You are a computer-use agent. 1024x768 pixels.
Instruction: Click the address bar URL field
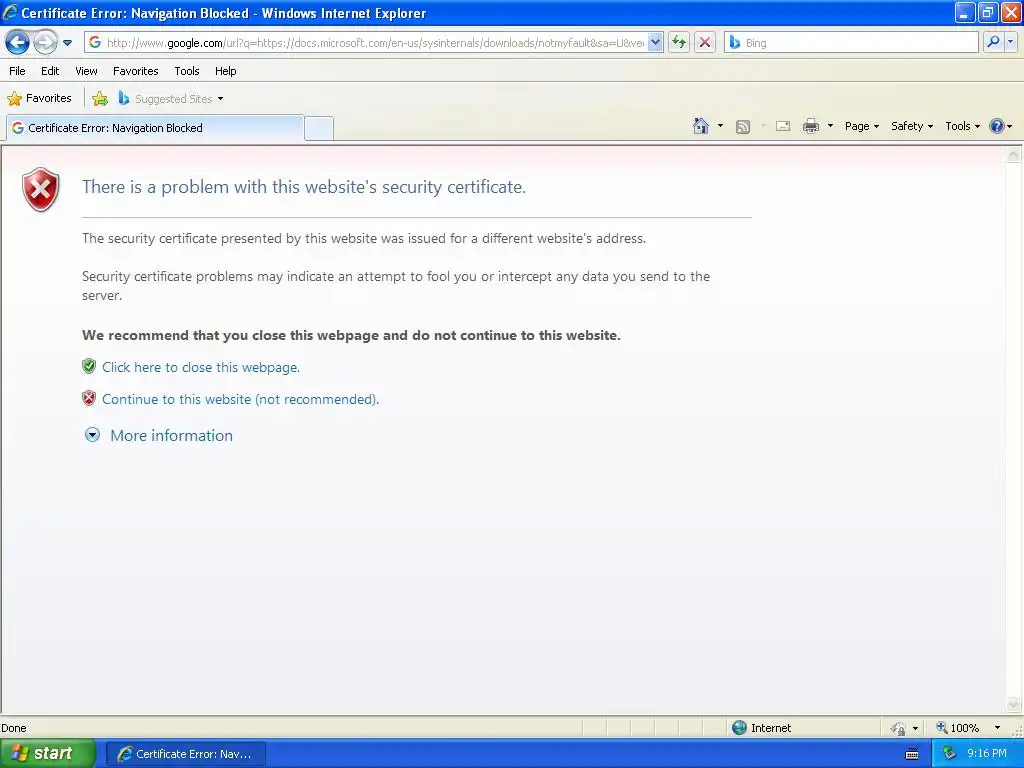click(375, 43)
